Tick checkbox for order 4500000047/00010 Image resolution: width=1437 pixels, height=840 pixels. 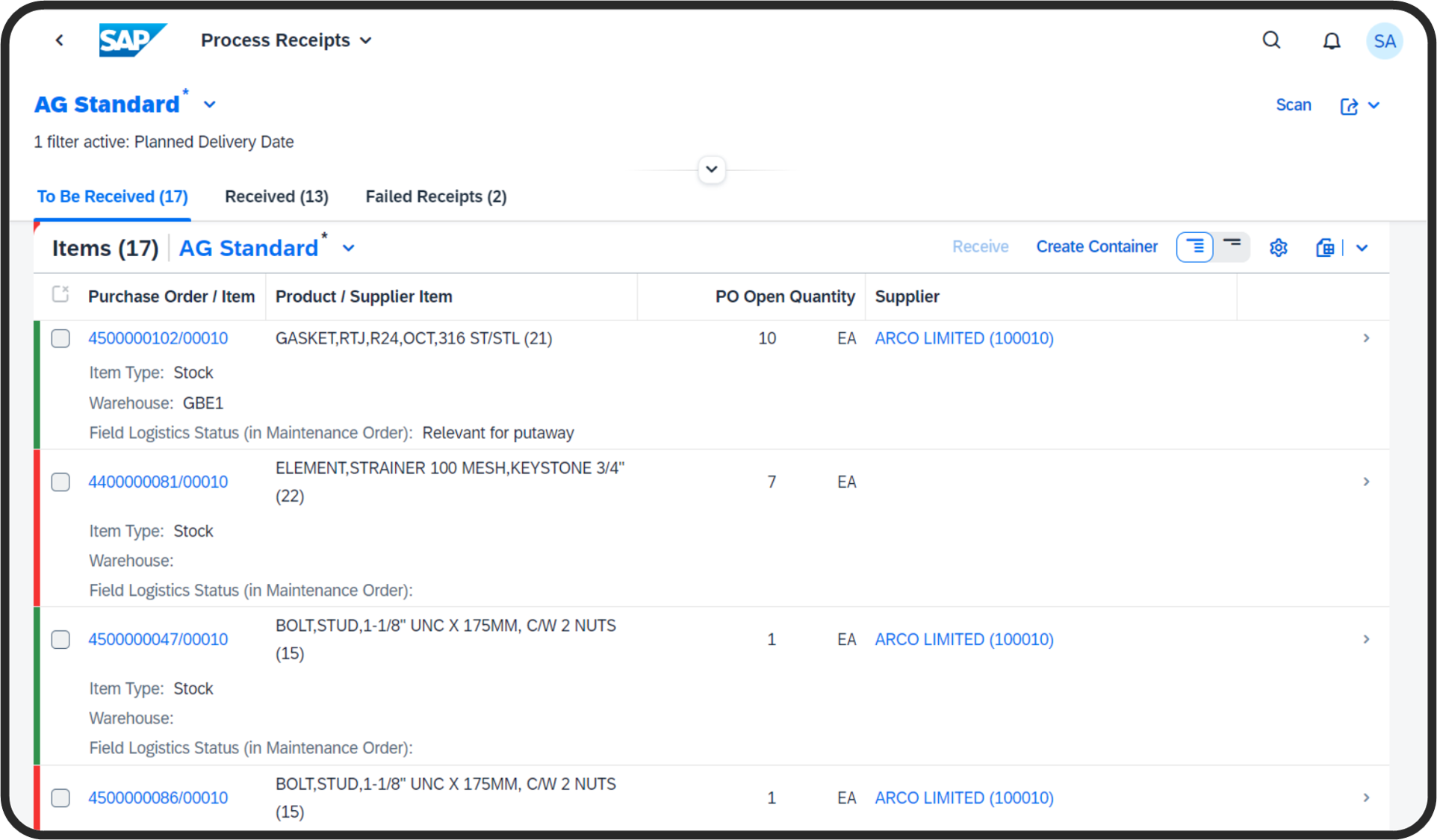pos(60,639)
